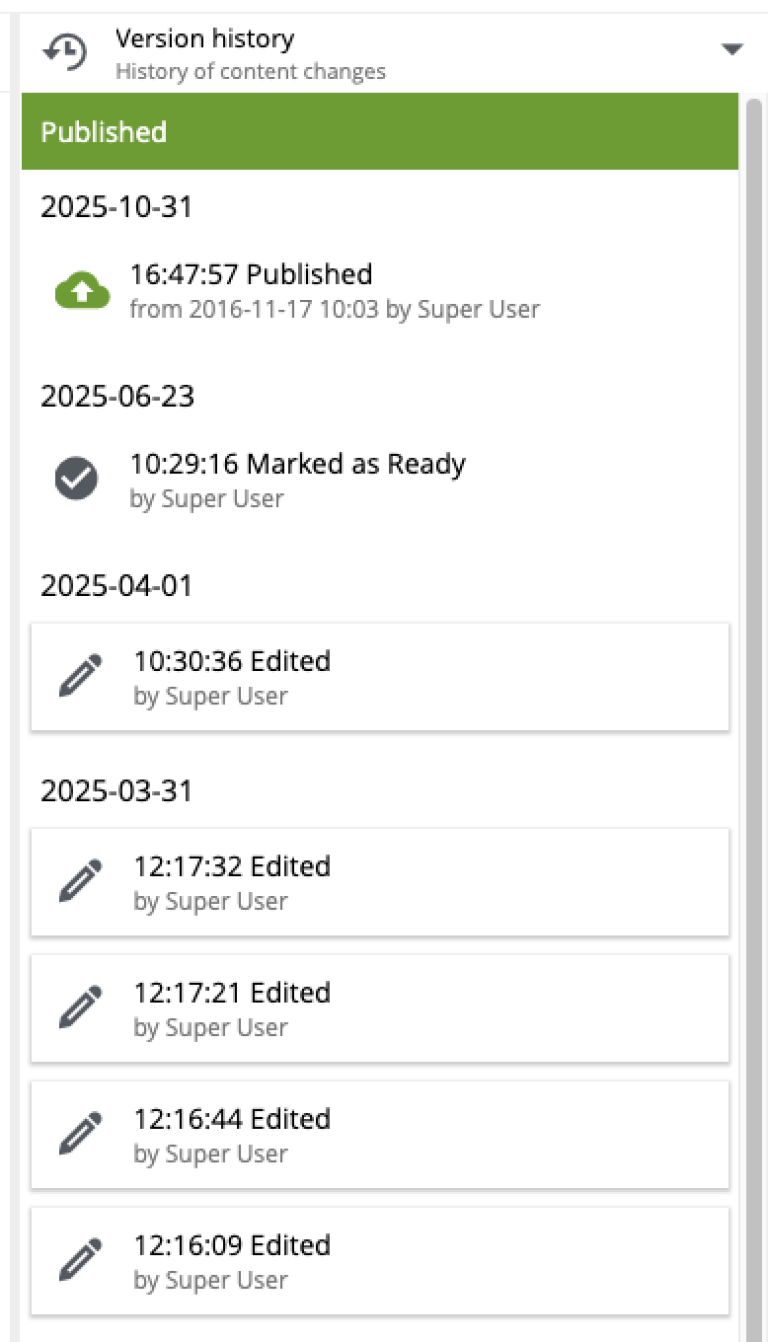Click pencil icon for 12:16:44 edit
The height and width of the screenshot is (1342, 768).
[80, 1134]
